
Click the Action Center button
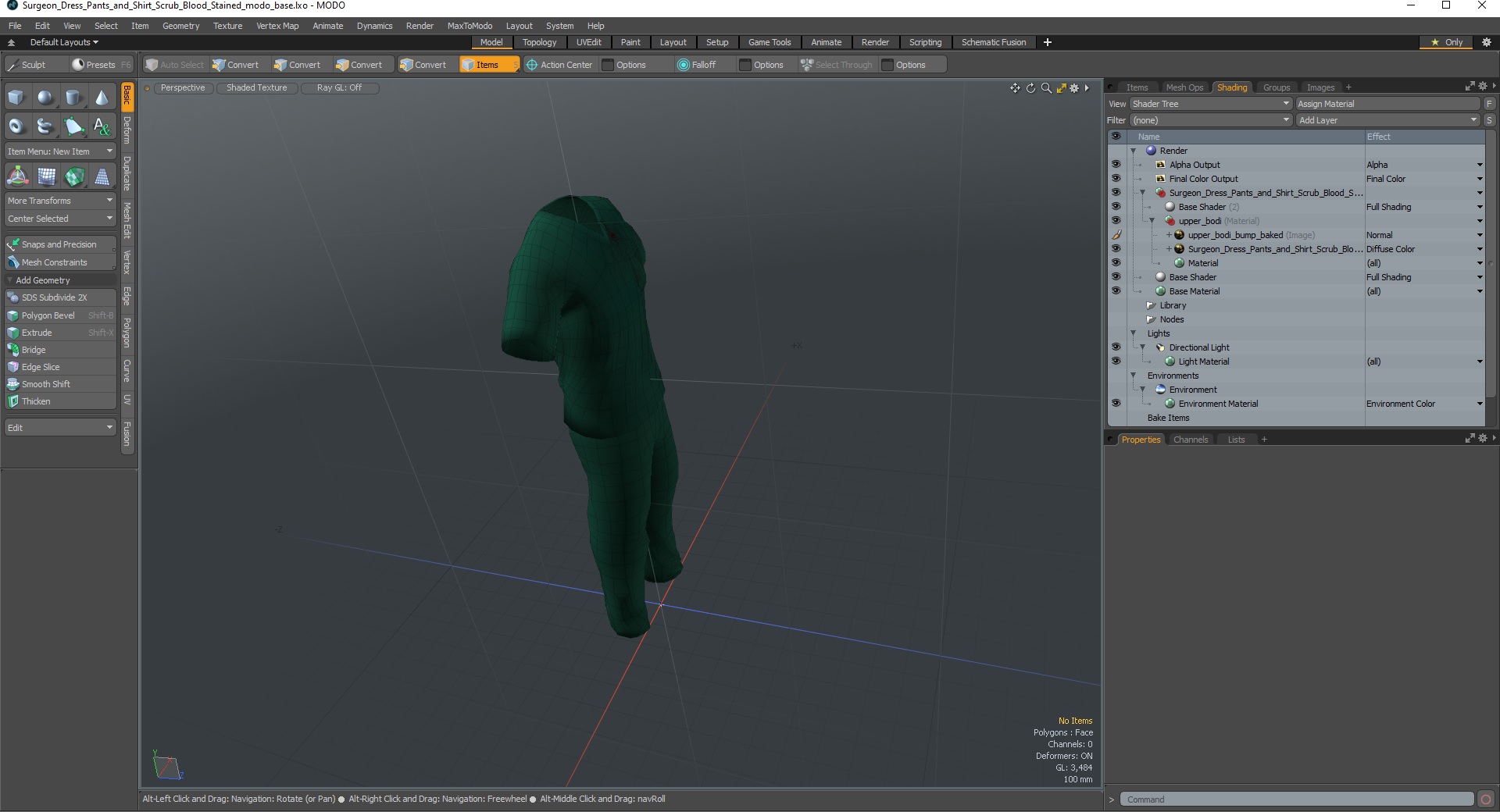pos(559,65)
